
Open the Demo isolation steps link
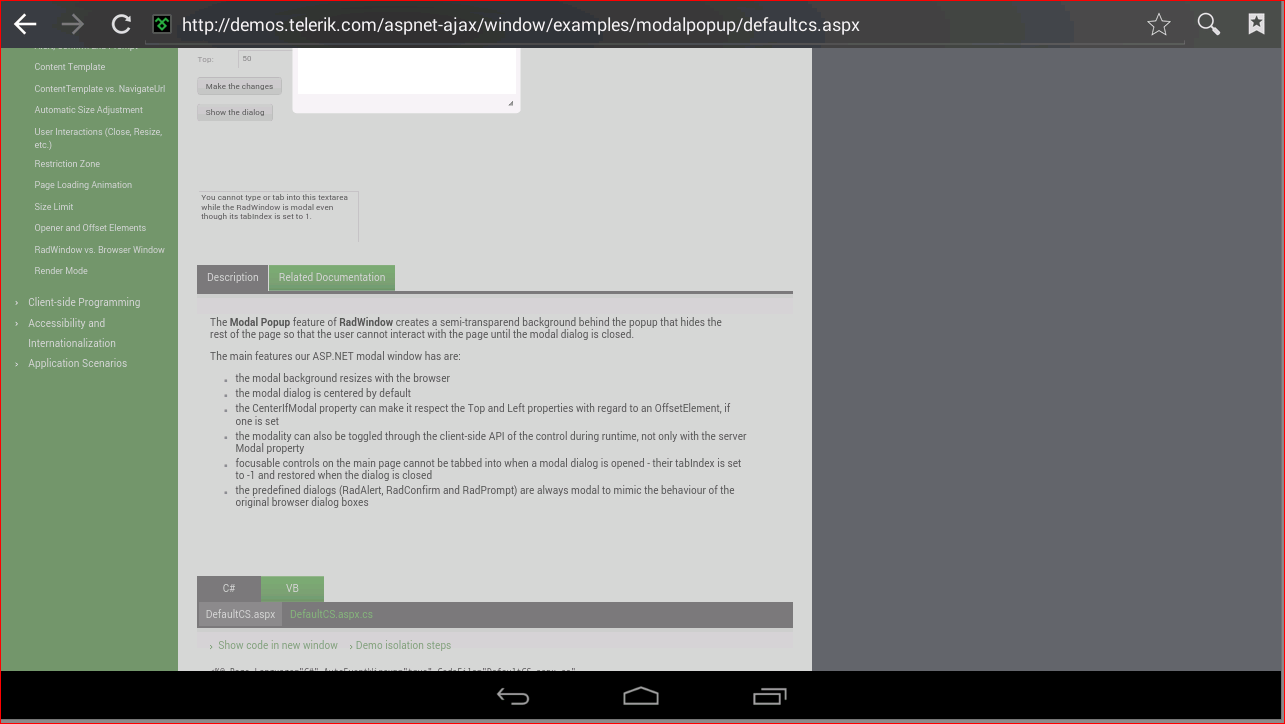point(403,646)
